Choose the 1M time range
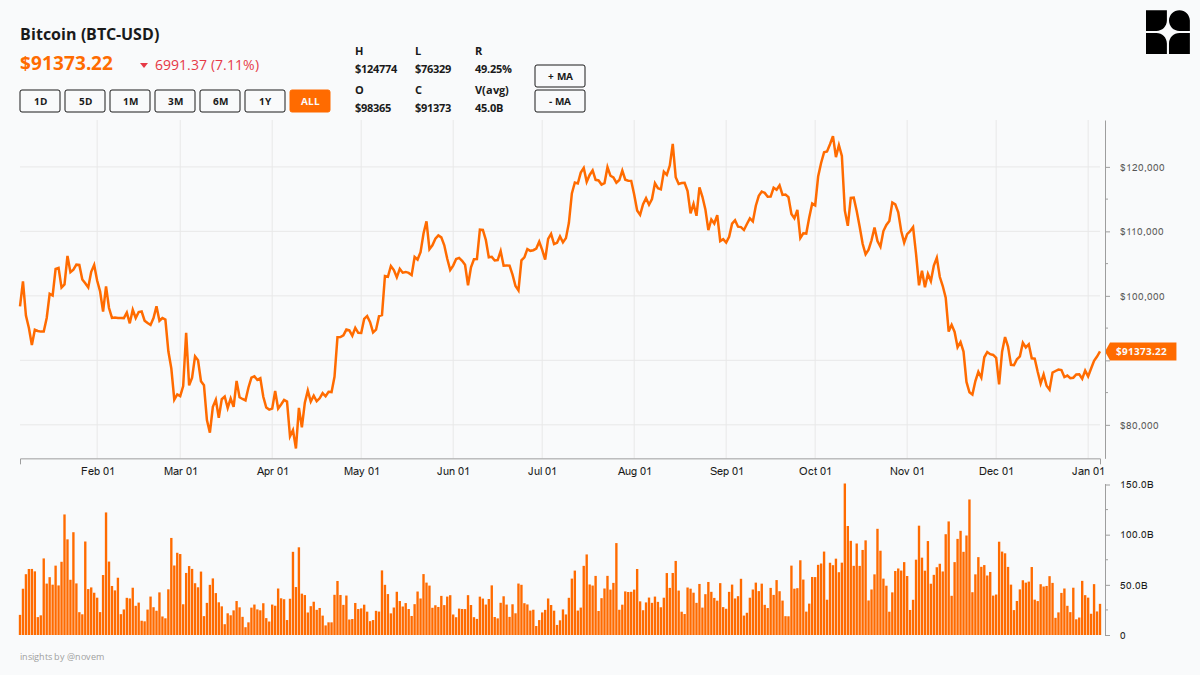The width and height of the screenshot is (1200, 675). tap(130, 101)
